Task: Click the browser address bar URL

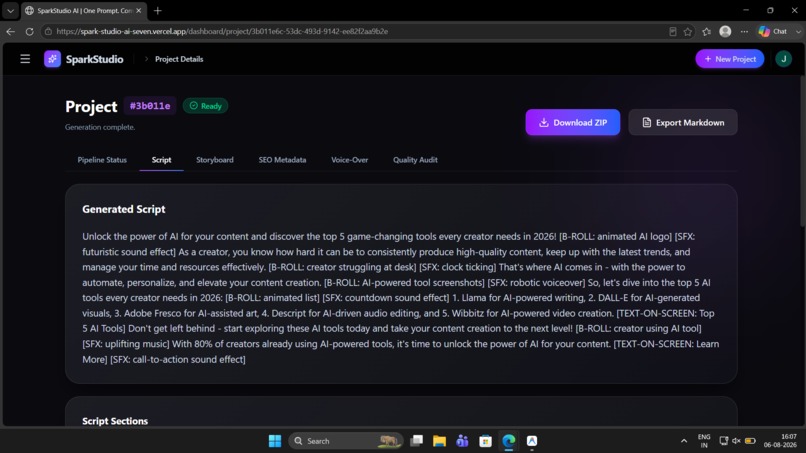Action: pos(222,31)
